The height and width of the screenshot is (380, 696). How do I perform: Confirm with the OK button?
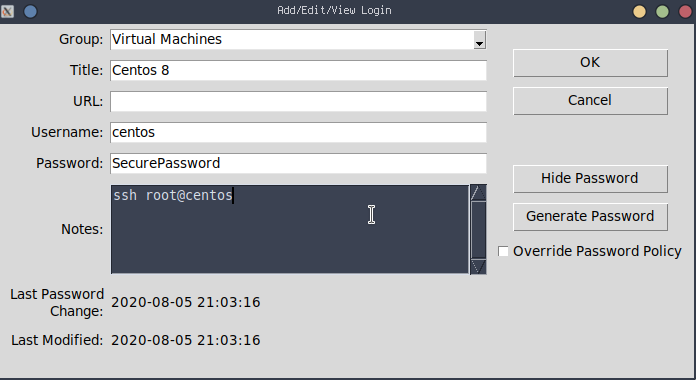[590, 63]
